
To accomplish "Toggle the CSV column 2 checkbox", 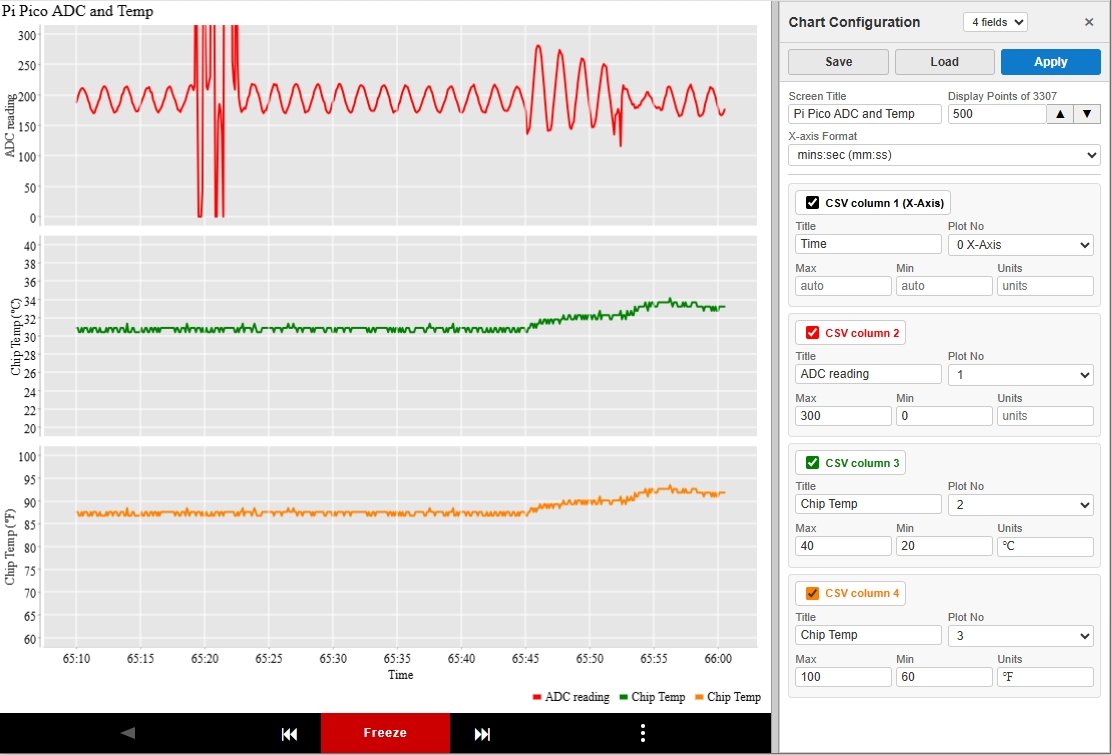I will (813, 333).
